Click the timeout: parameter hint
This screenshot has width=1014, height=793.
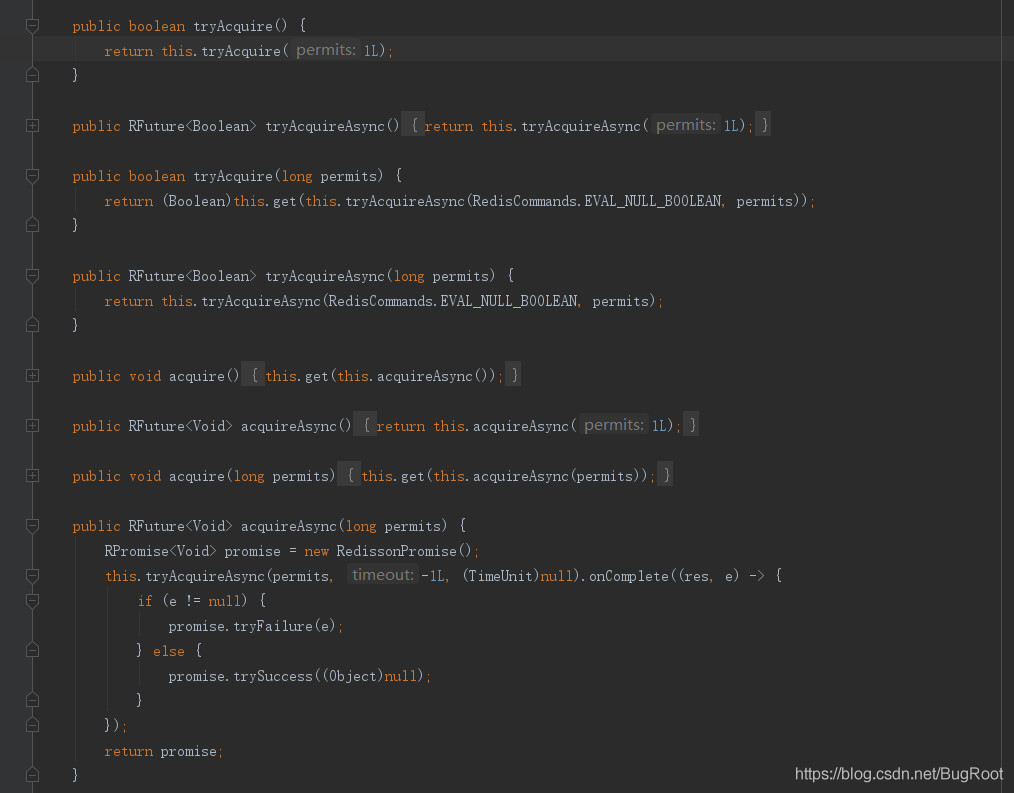click(x=383, y=574)
